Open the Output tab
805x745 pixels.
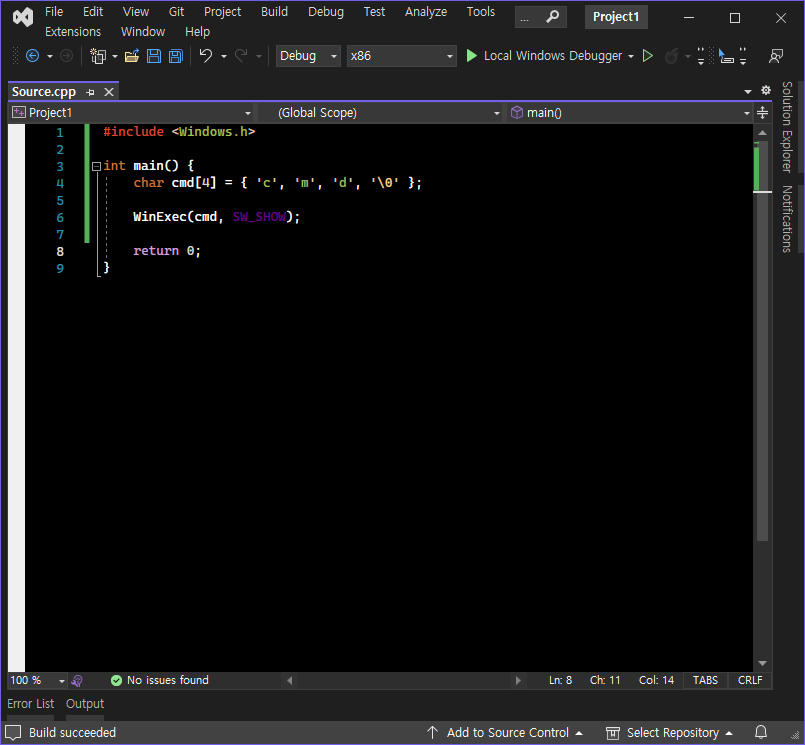pos(85,703)
